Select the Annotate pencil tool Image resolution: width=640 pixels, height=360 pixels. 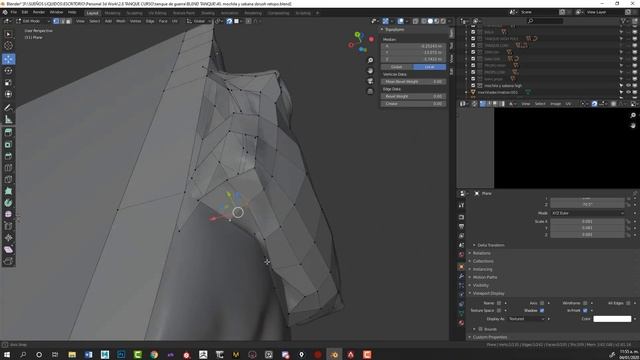tap(8, 108)
